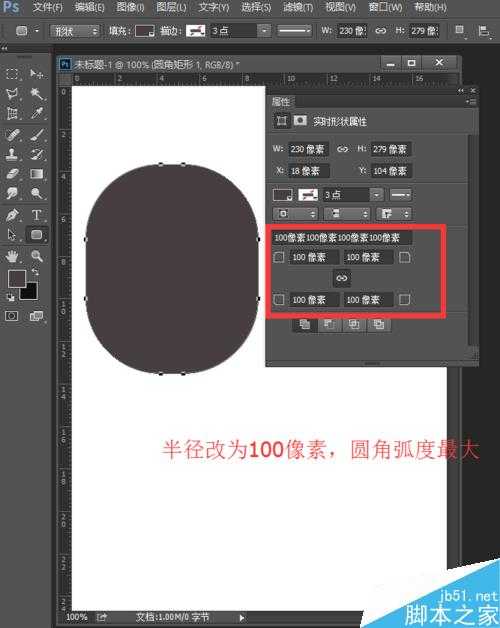Open stroke alignment dropdown in Properties
Screen dimensions: 500x628
pos(295,214)
